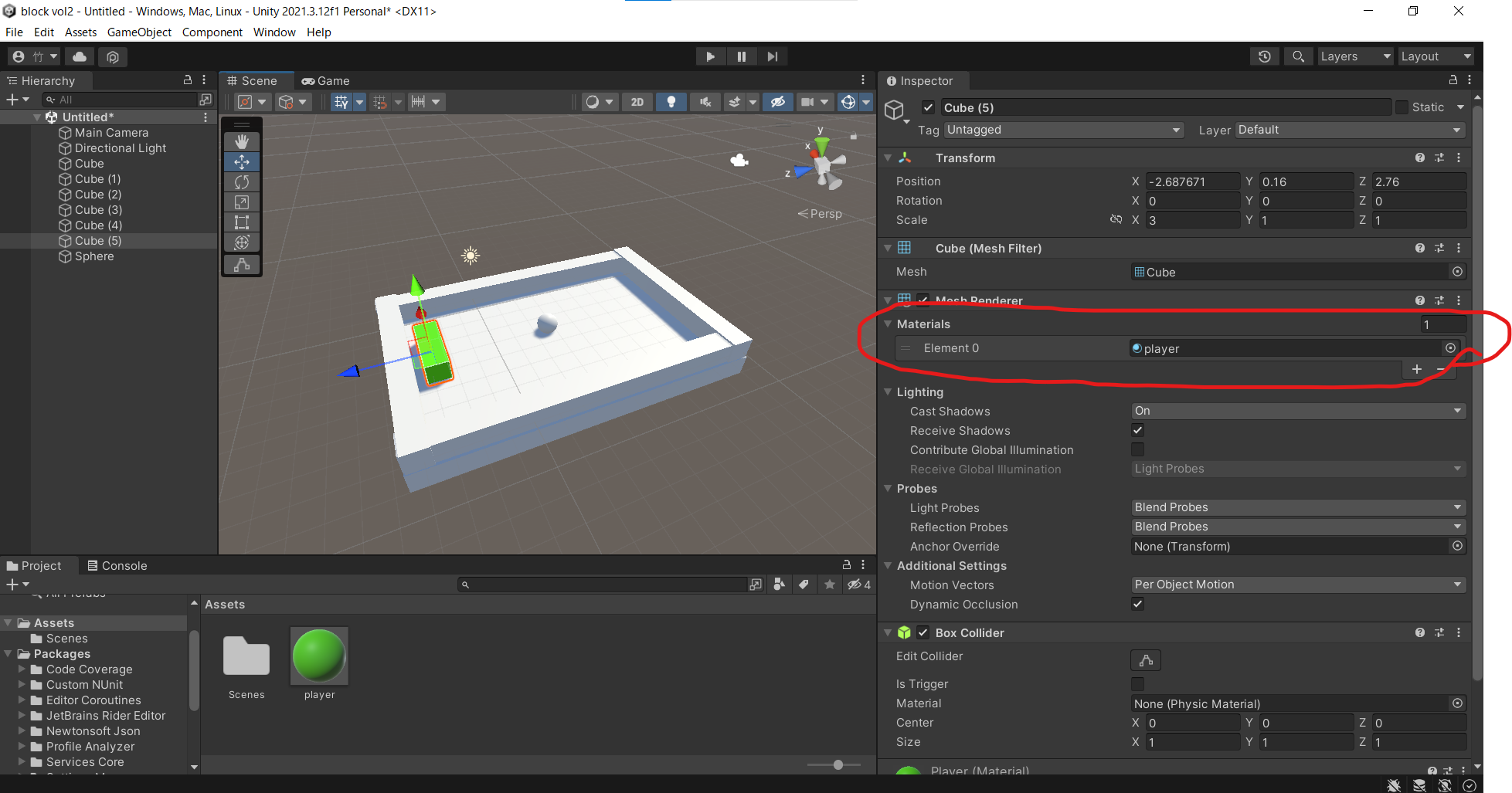Image resolution: width=1512 pixels, height=793 pixels.
Task: Open Box Collider context menu dots
Action: 1459,632
